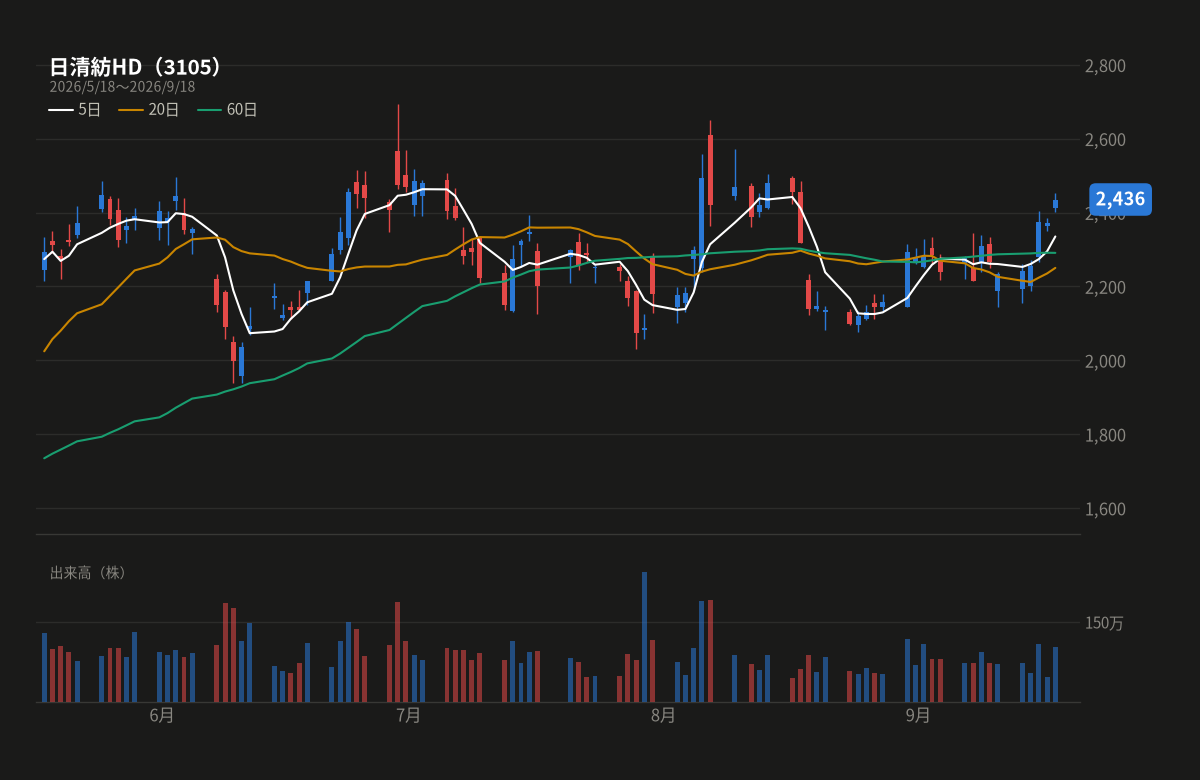Click the 150万 volume axis label
The image size is (1200, 780).
click(1104, 623)
